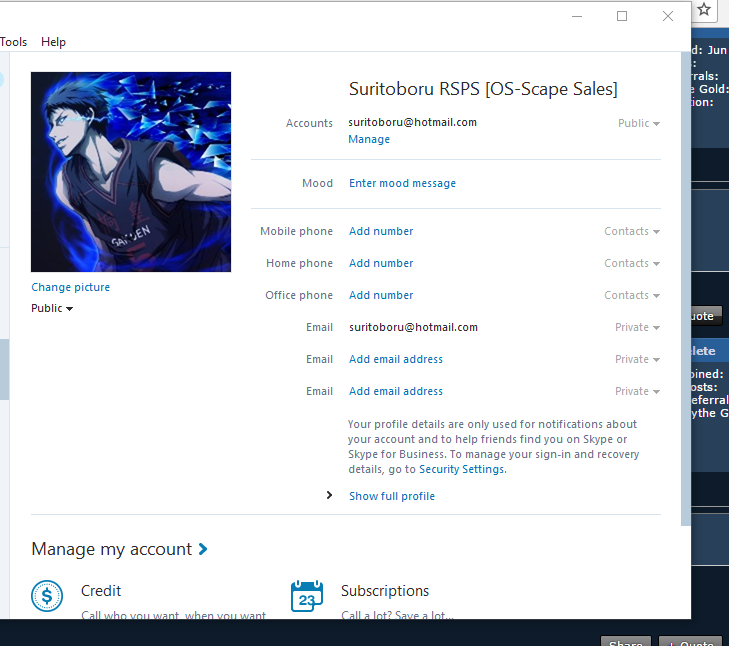Open Private dropdown for second Email row
Viewport: 729px width, 646px height.
[x=637, y=360]
